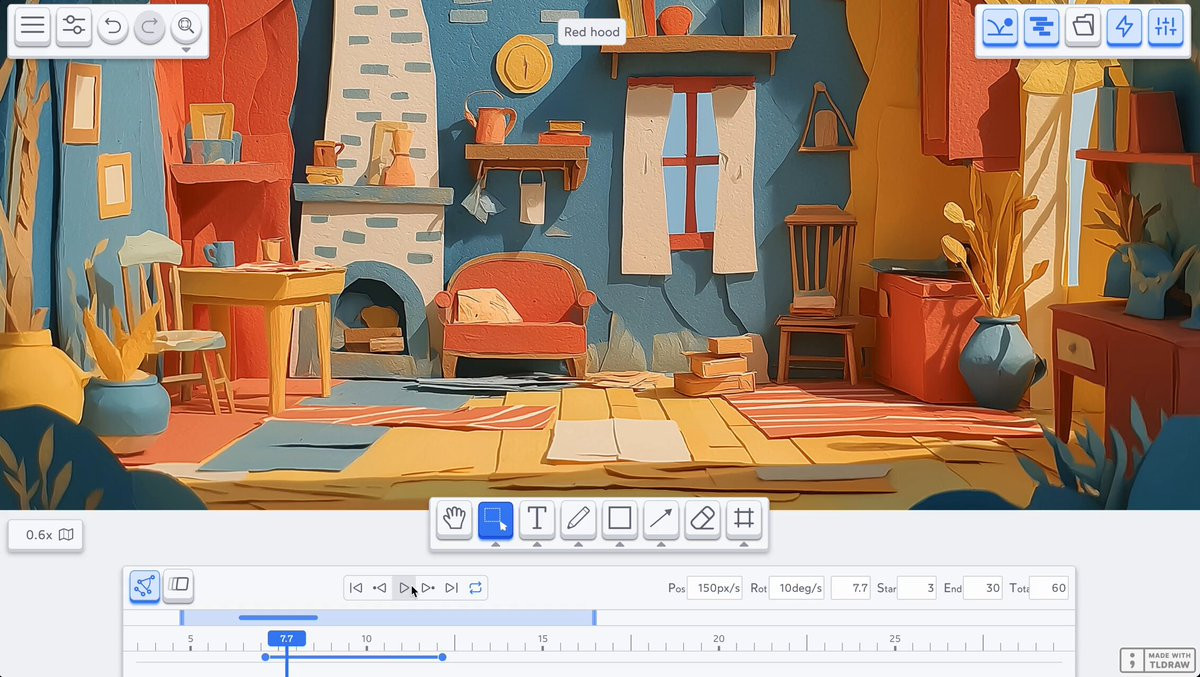Select the Text tool
Viewport: 1200px width, 677px height.
537,519
